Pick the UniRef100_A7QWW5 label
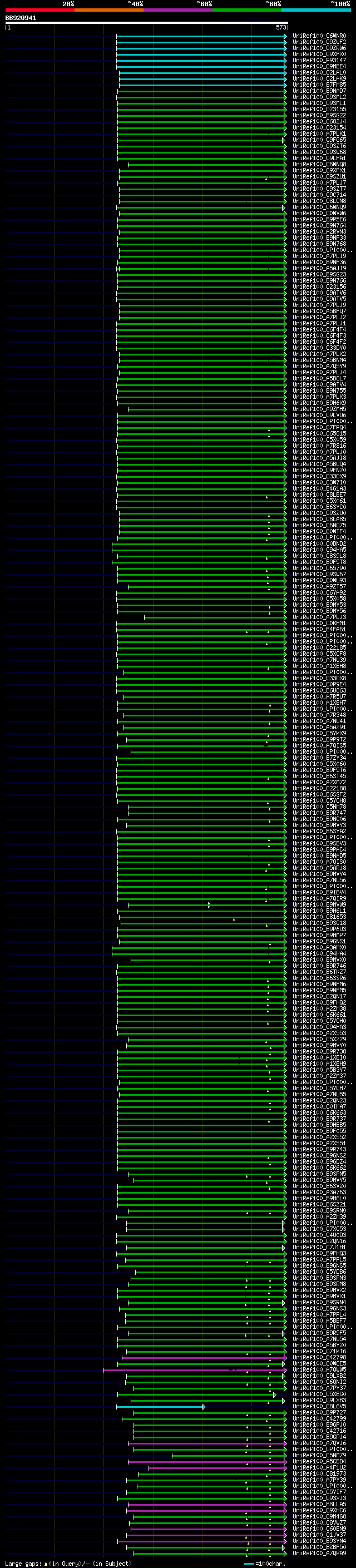The image size is (356, 1568). point(319,1370)
